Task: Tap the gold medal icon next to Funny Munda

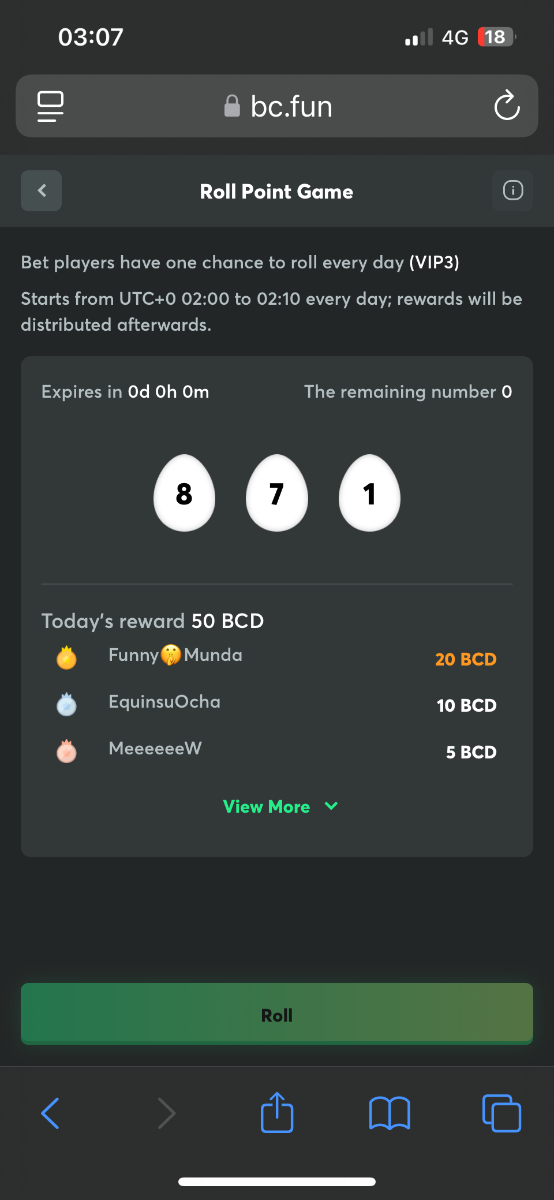Action: [x=67, y=658]
